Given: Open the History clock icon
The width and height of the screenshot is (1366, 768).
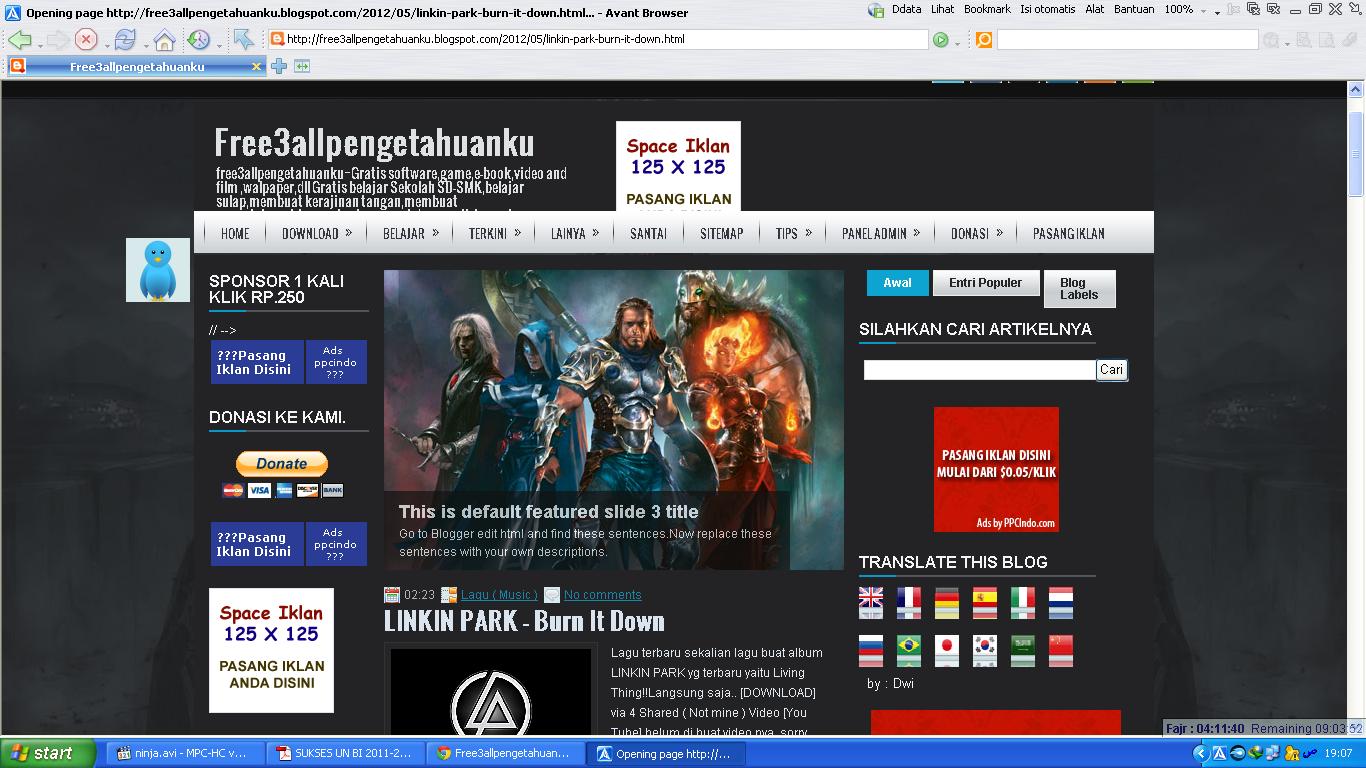Looking at the screenshot, I should [x=198, y=40].
